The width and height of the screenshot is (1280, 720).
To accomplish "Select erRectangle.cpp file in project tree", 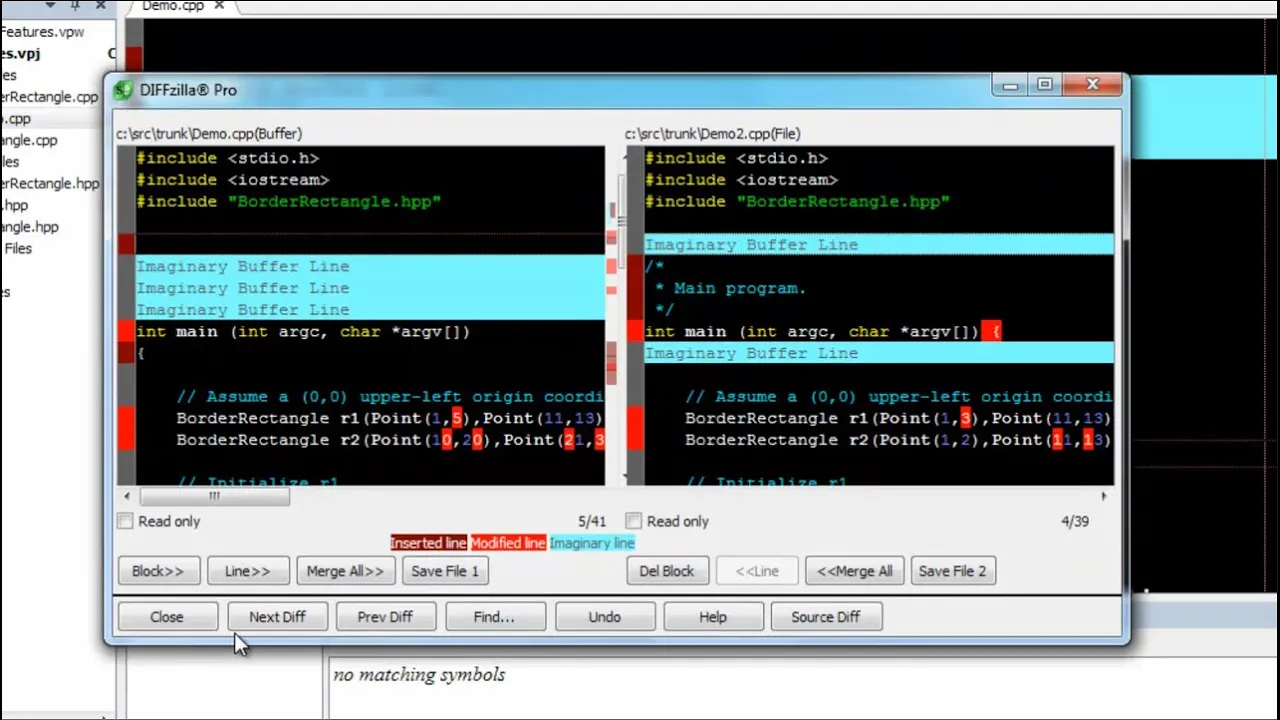I will (49, 97).
